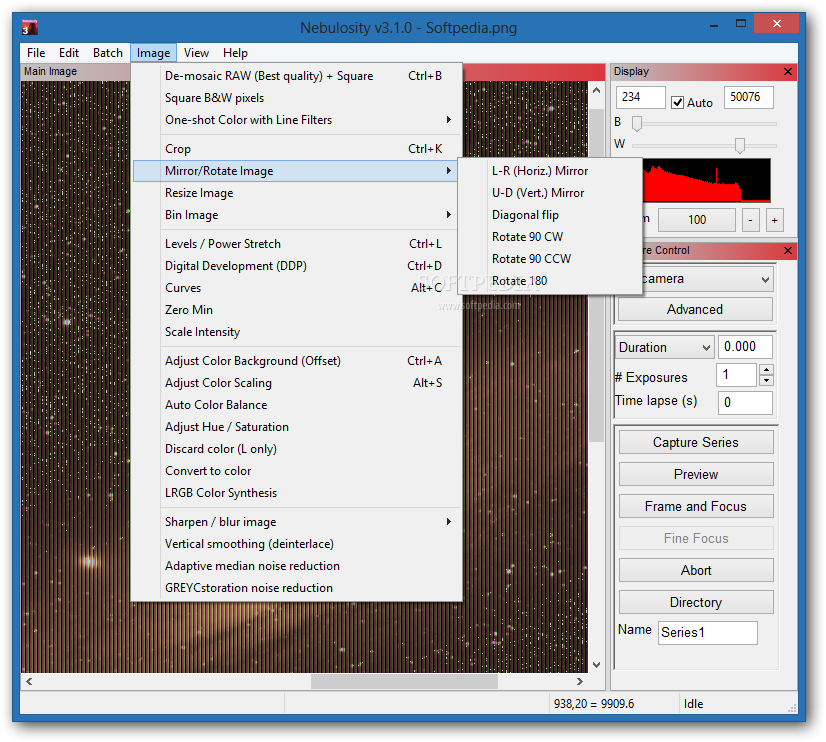Open Adjust Hue / Saturation
The height and width of the screenshot is (742, 826).
296,427
